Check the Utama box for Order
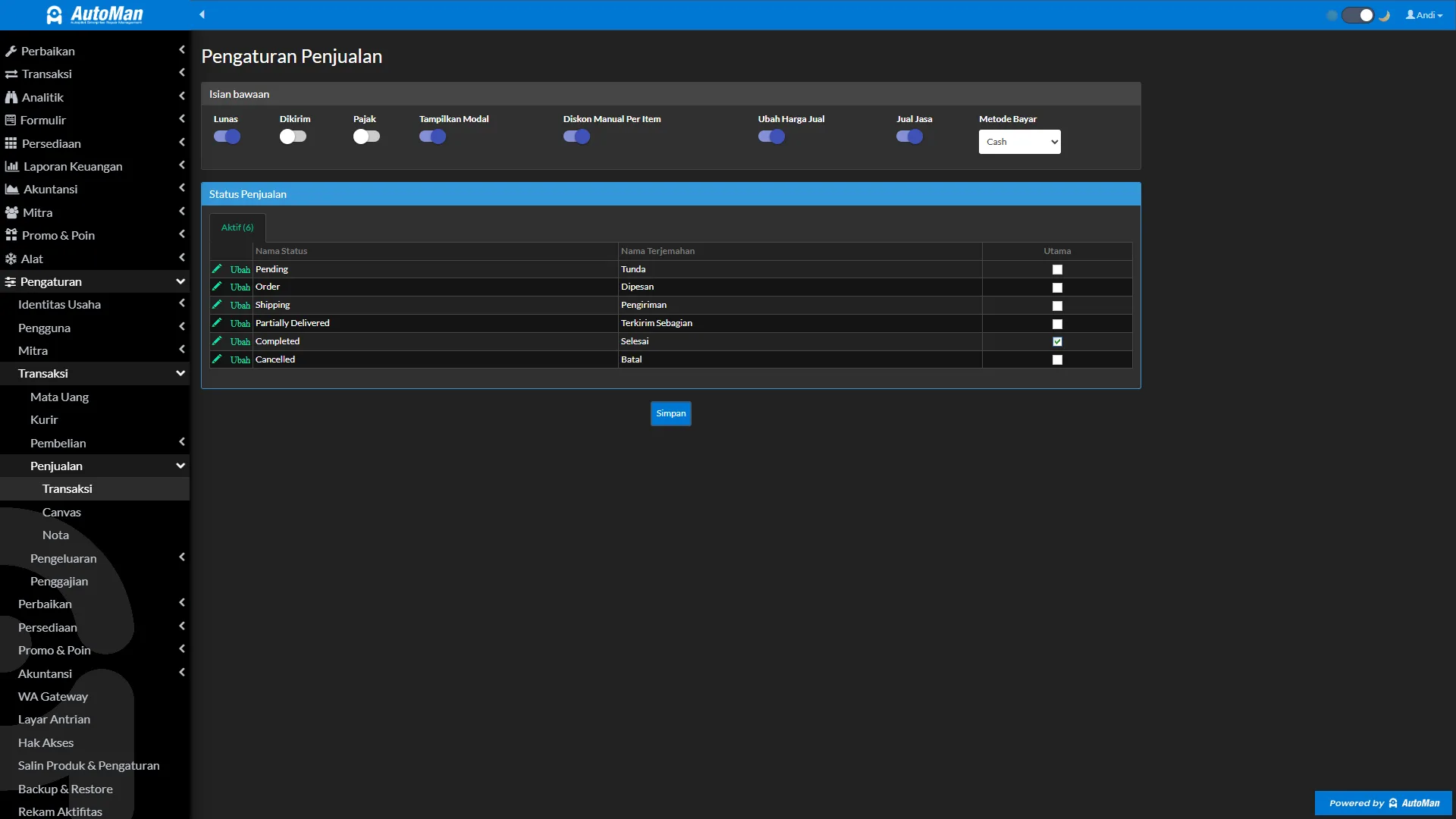Screen dimensions: 1456x819 tap(1057, 287)
